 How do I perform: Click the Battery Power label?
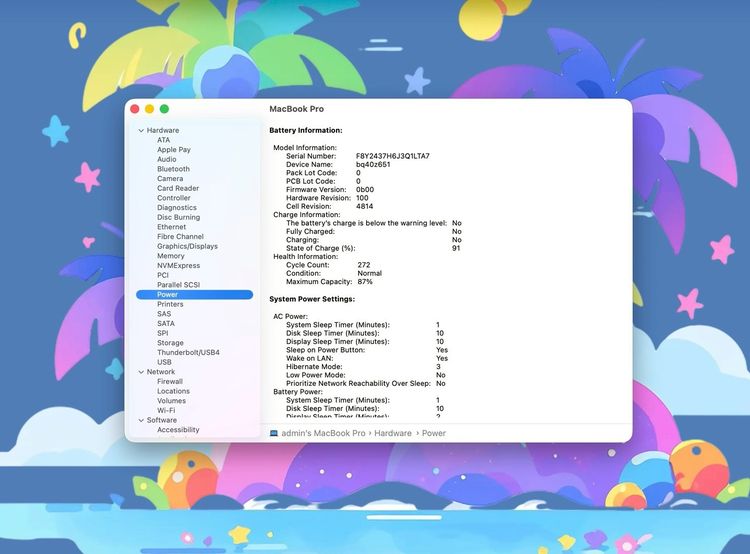298,392
